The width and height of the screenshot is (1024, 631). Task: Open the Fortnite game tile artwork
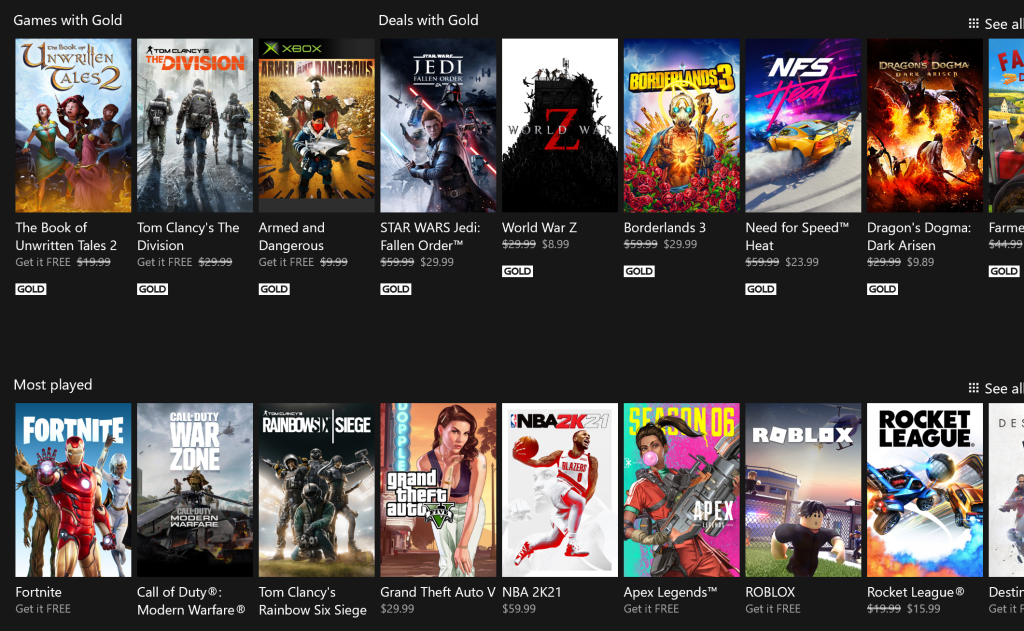73,490
